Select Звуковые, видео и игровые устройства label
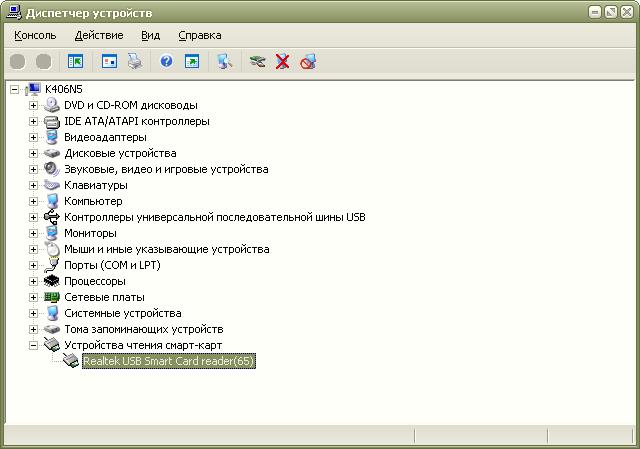Image resolution: width=640 pixels, height=449 pixels. (166, 169)
